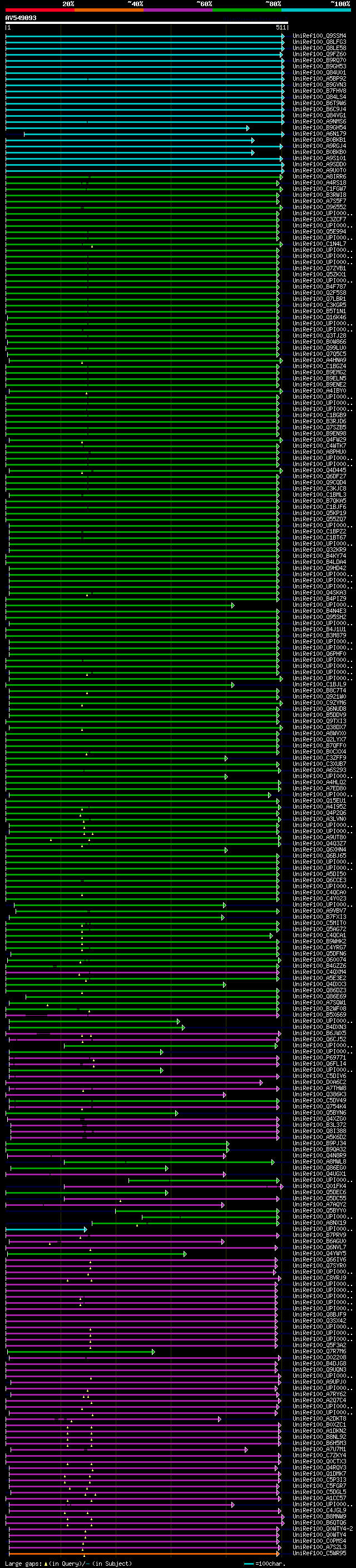Open hit UniRef100_Q9FZ60
The height and width of the screenshot is (1568, 356).
(x=319, y=54)
